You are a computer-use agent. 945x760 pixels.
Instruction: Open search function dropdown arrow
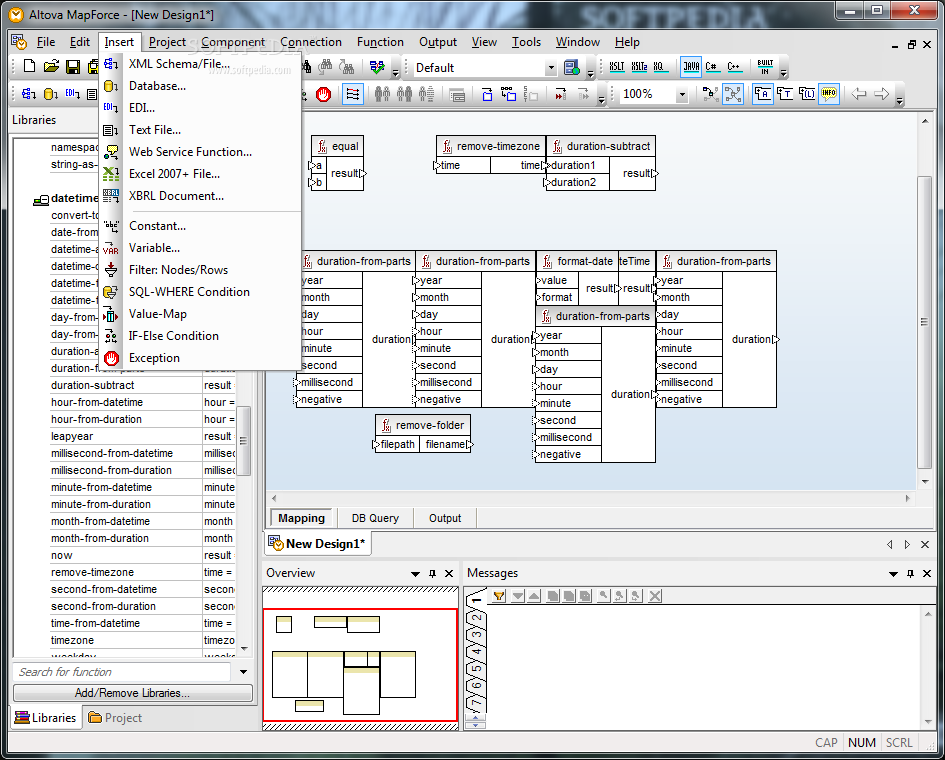coord(243,672)
